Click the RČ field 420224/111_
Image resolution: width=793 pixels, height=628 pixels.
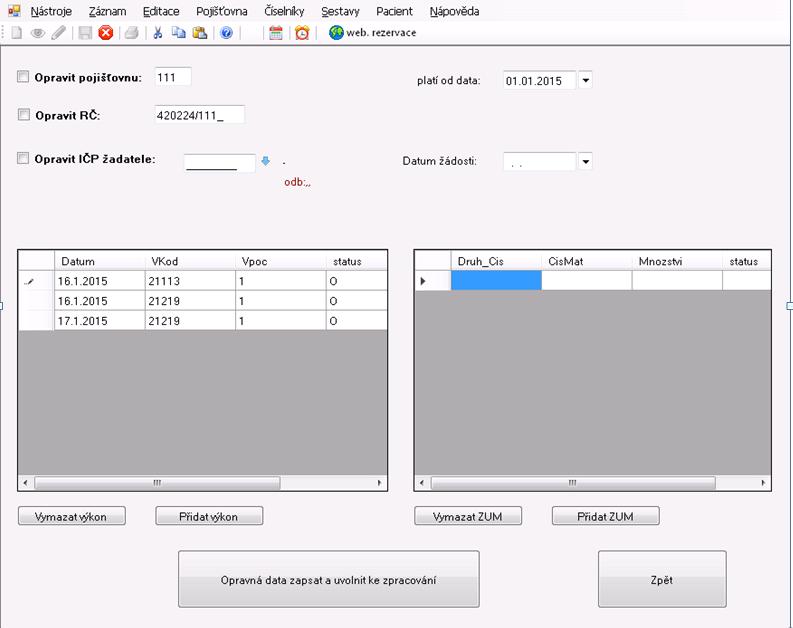[x=200, y=115]
